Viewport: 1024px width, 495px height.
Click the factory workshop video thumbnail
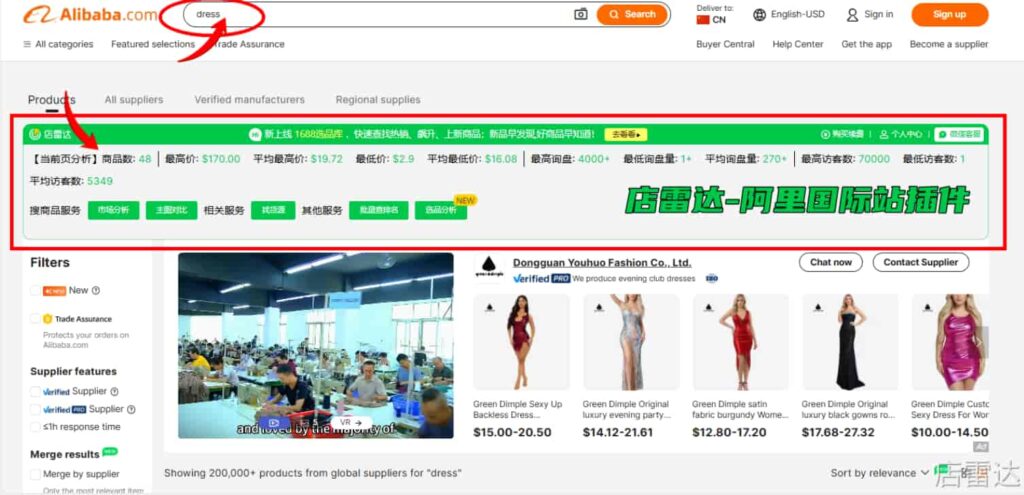click(x=315, y=345)
